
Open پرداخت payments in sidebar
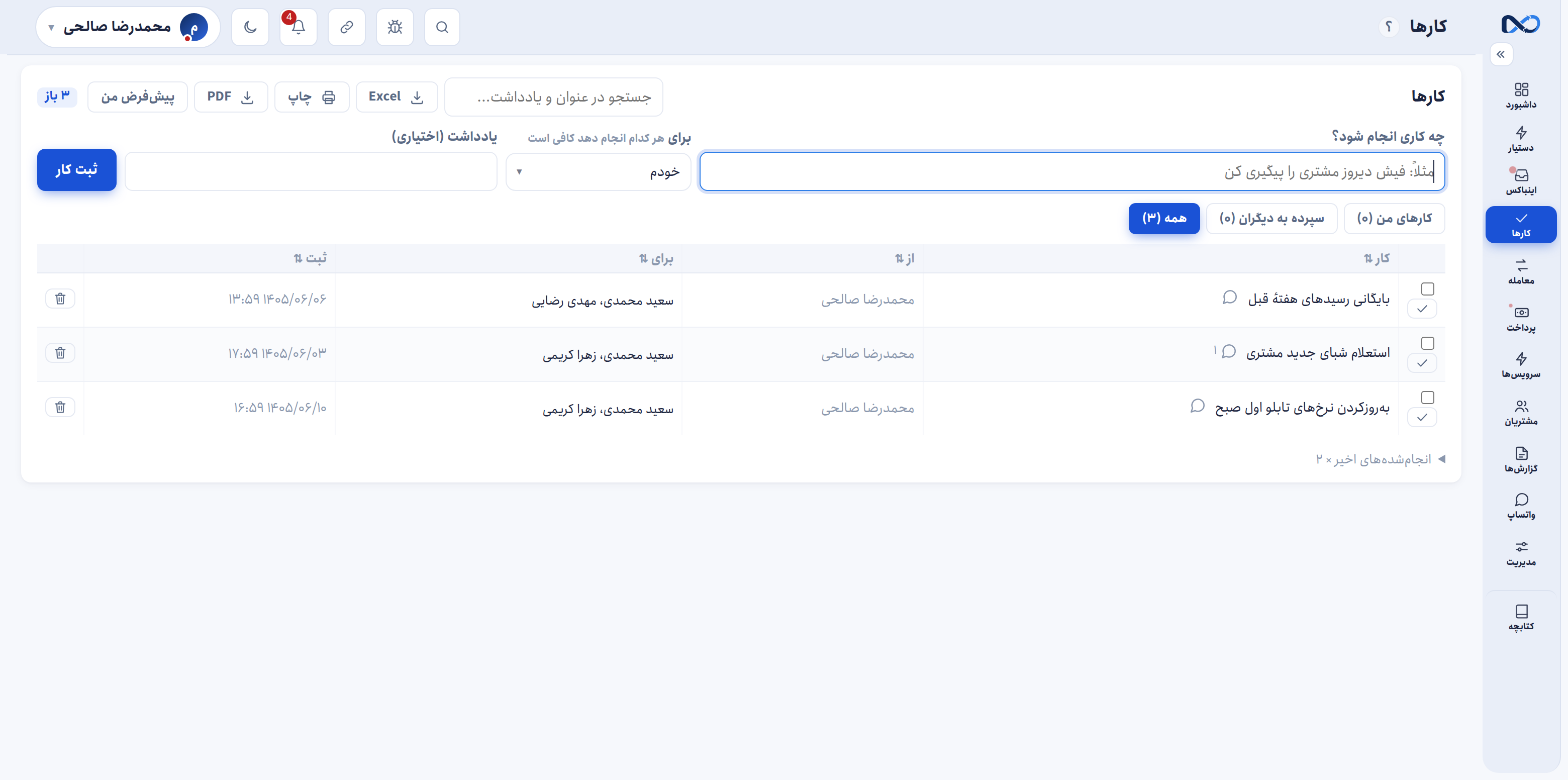(1521, 319)
